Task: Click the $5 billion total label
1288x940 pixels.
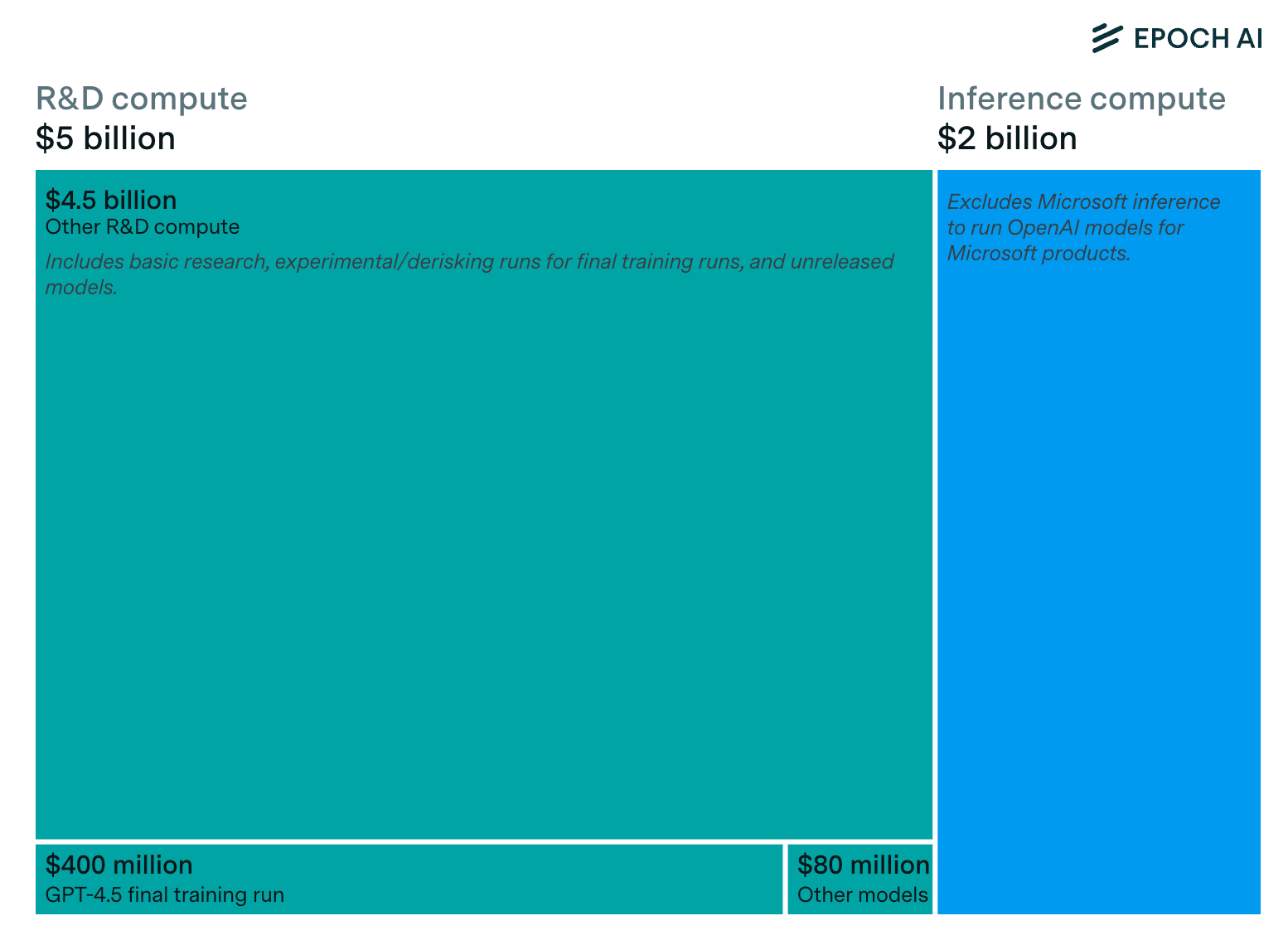Action: [105, 138]
